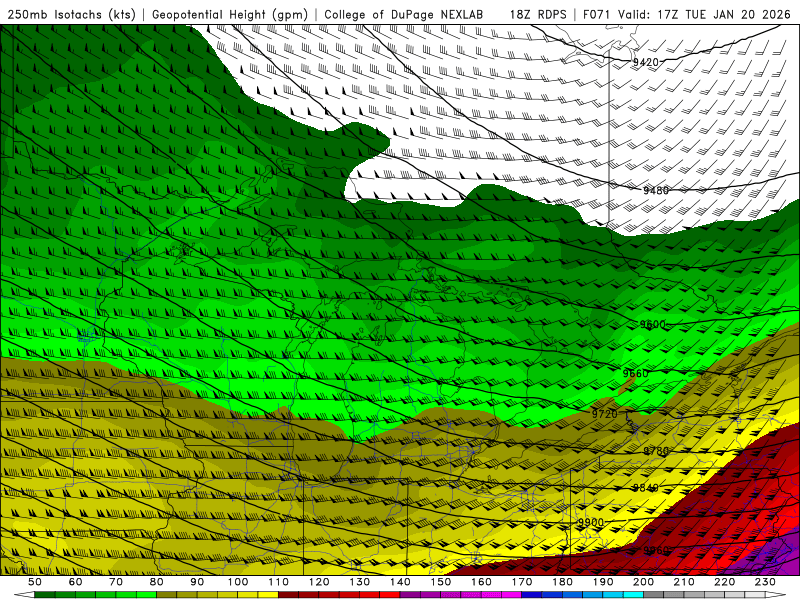Click the 'Valid: 17Z TUE JAN 20 2026' text
Screen dimensions: 800x600
705,14
